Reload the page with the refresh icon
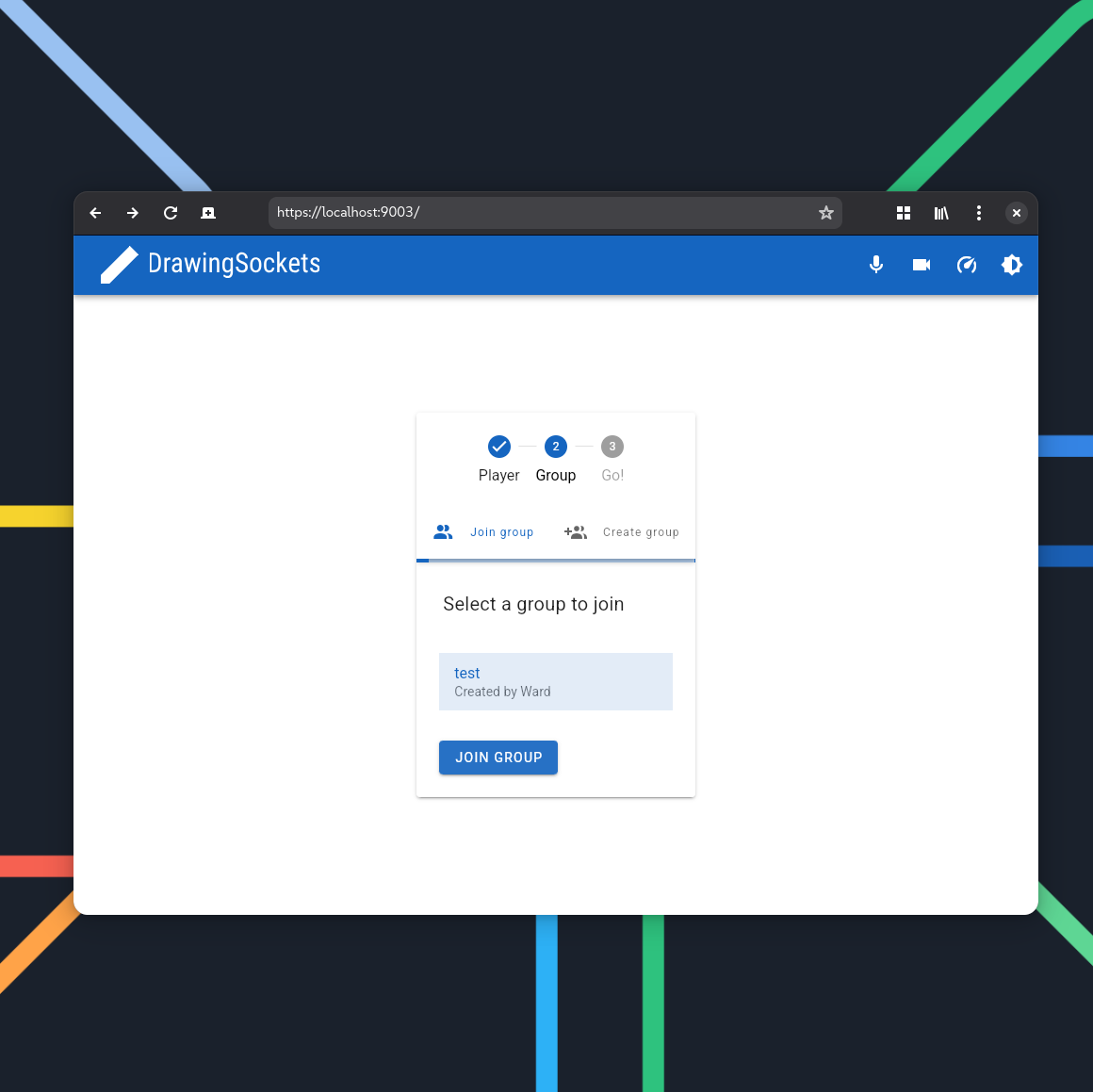This screenshot has width=1093, height=1092. click(x=171, y=213)
